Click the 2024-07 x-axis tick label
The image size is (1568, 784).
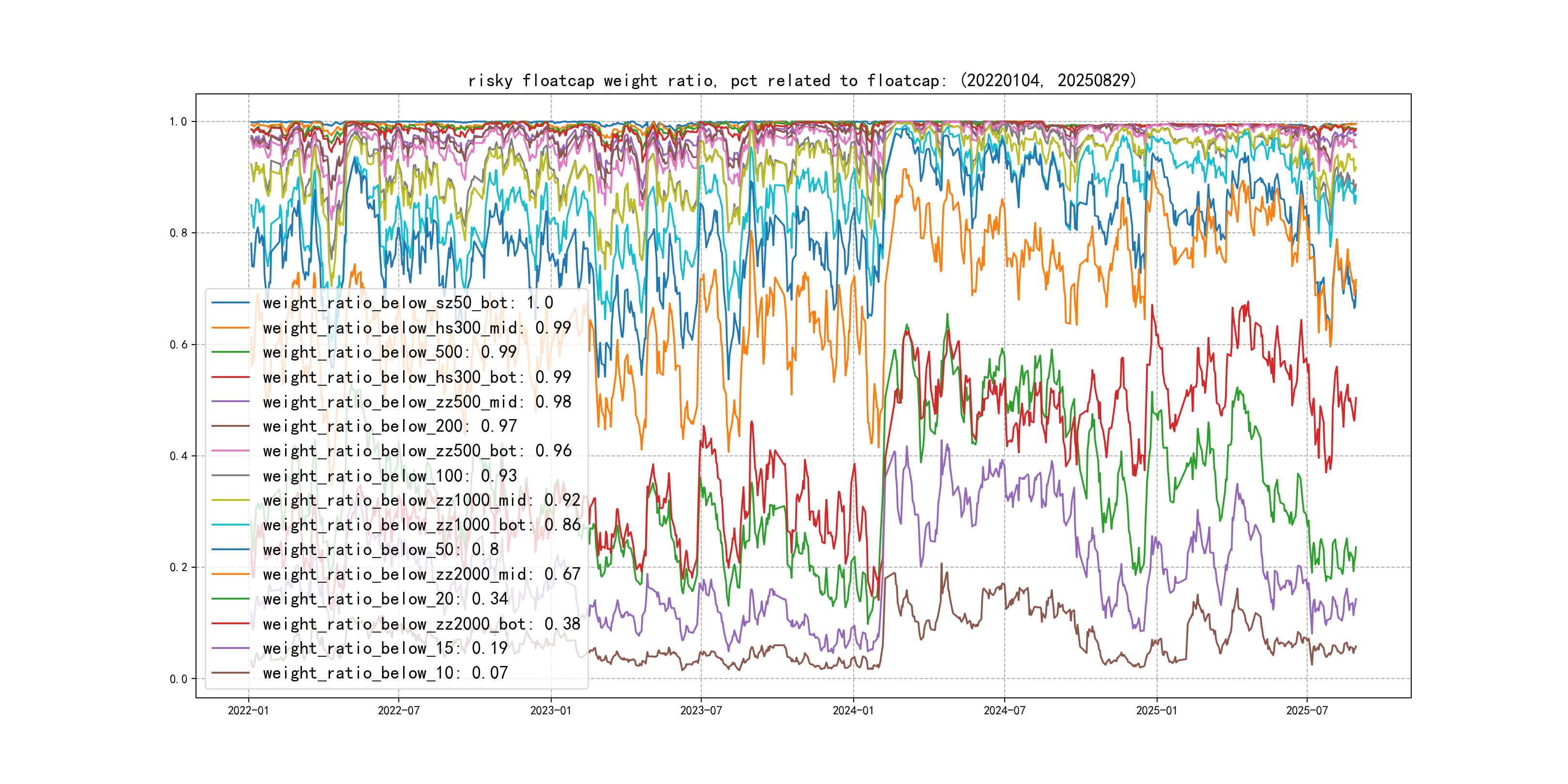click(1004, 710)
